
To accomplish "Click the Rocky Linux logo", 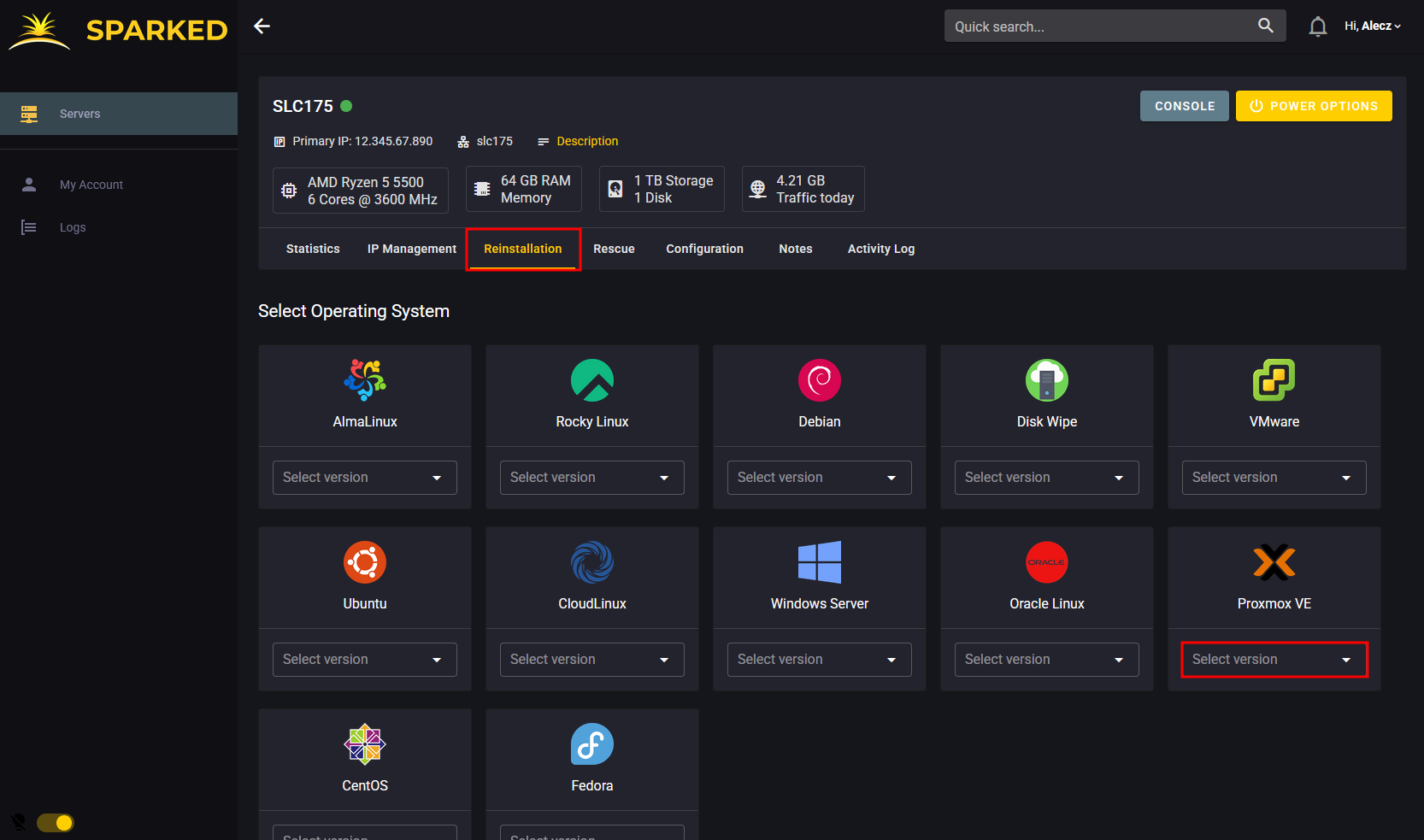I will click(592, 380).
